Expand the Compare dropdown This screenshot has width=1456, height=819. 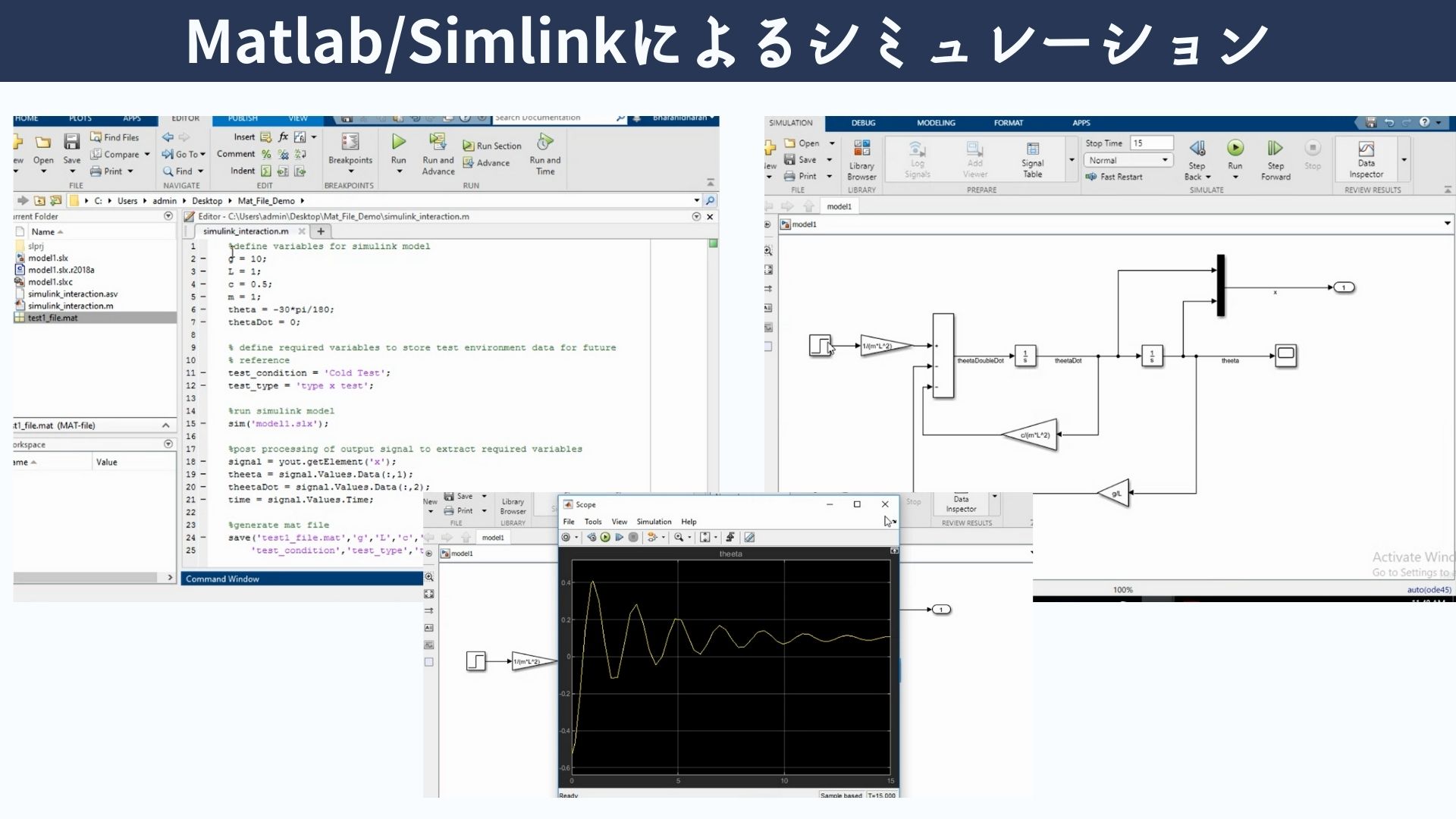(147, 154)
